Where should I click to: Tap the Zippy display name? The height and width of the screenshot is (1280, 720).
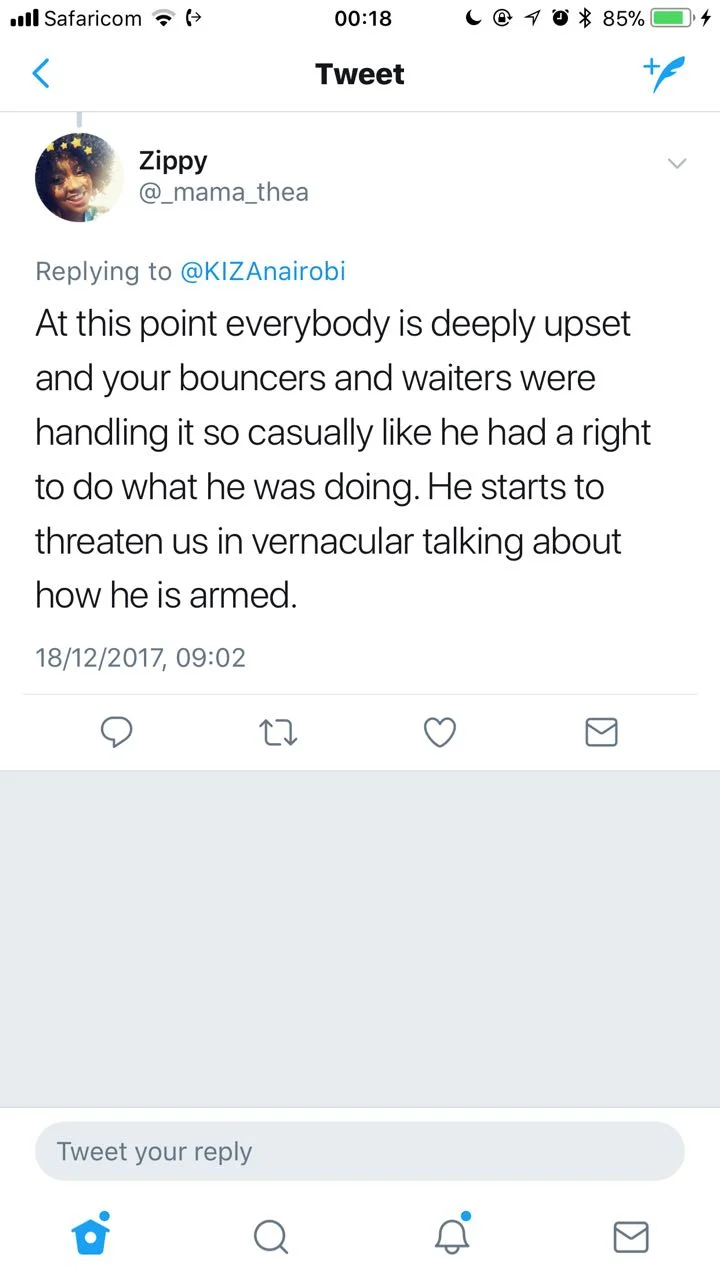[x=173, y=161]
